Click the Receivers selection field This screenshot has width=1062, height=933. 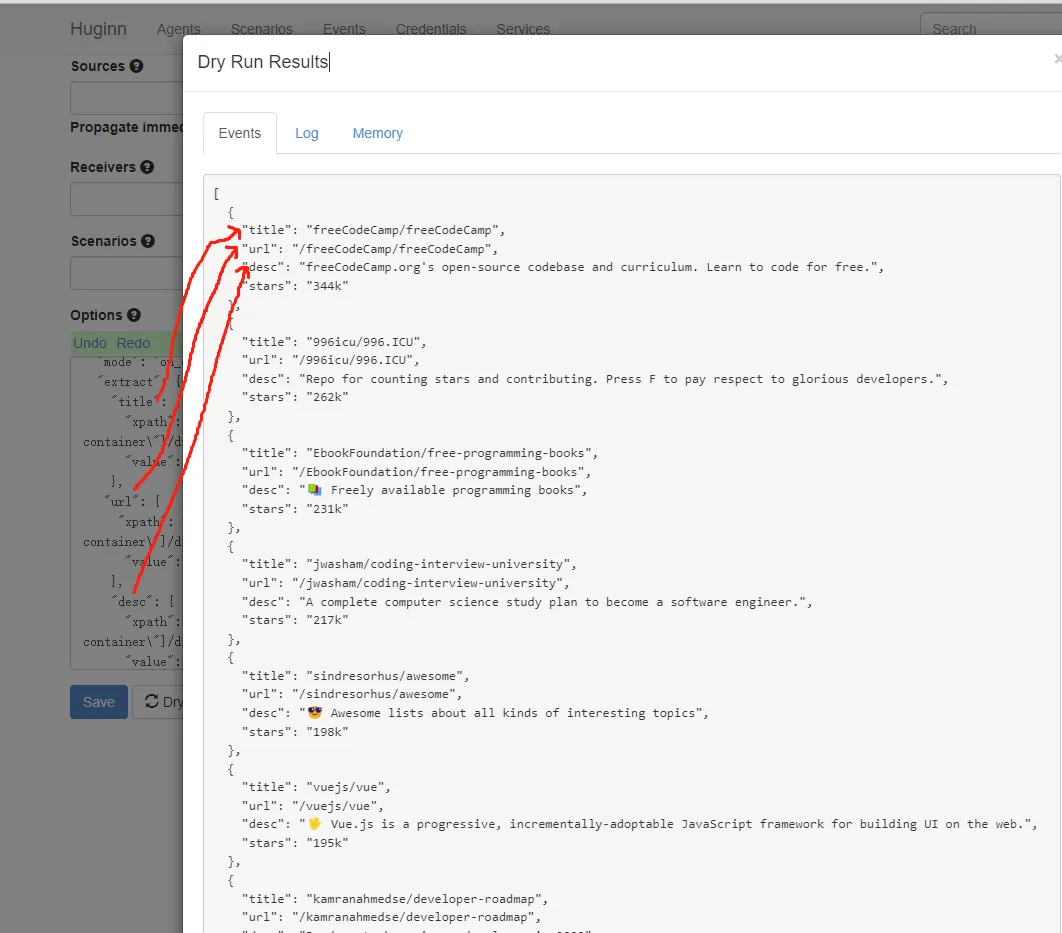[x=126, y=199]
